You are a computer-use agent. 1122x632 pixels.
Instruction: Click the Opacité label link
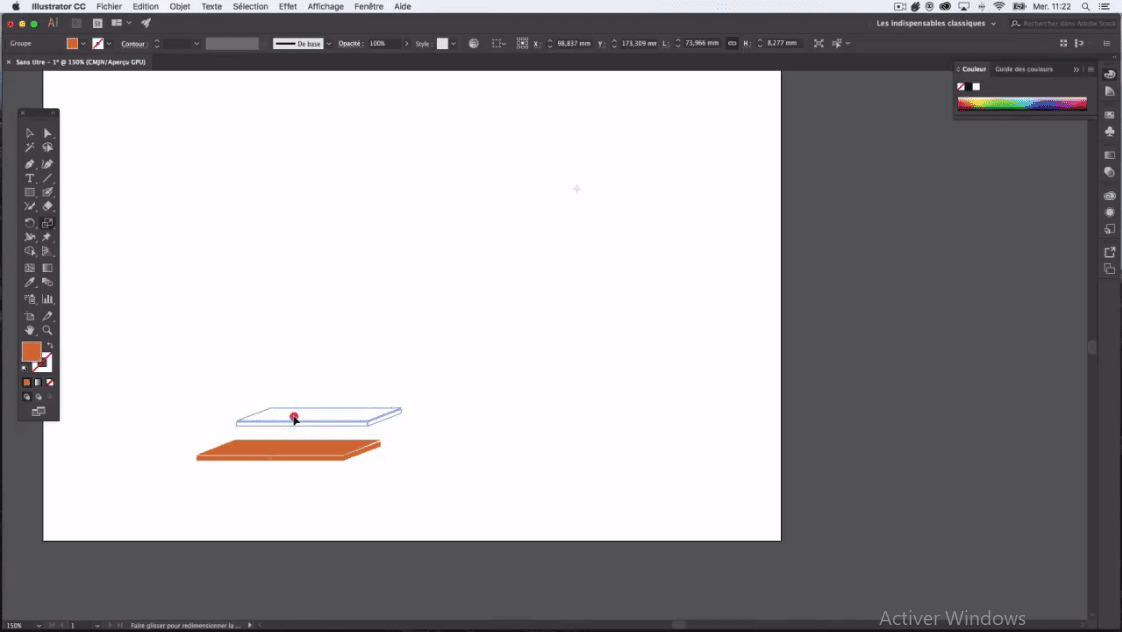tap(350, 44)
